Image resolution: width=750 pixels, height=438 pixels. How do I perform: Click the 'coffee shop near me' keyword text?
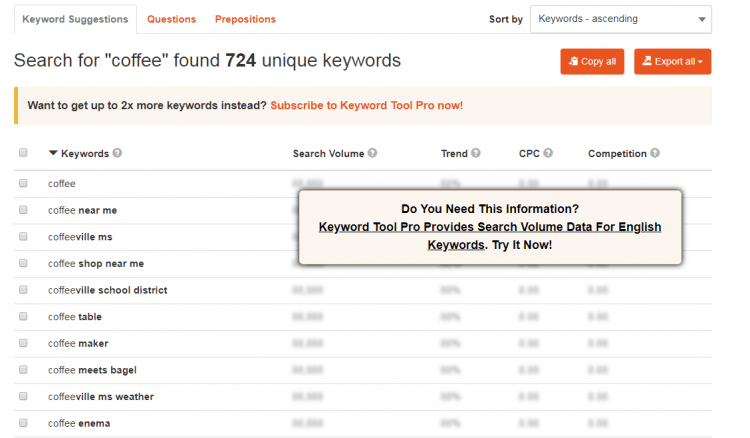tap(96, 263)
